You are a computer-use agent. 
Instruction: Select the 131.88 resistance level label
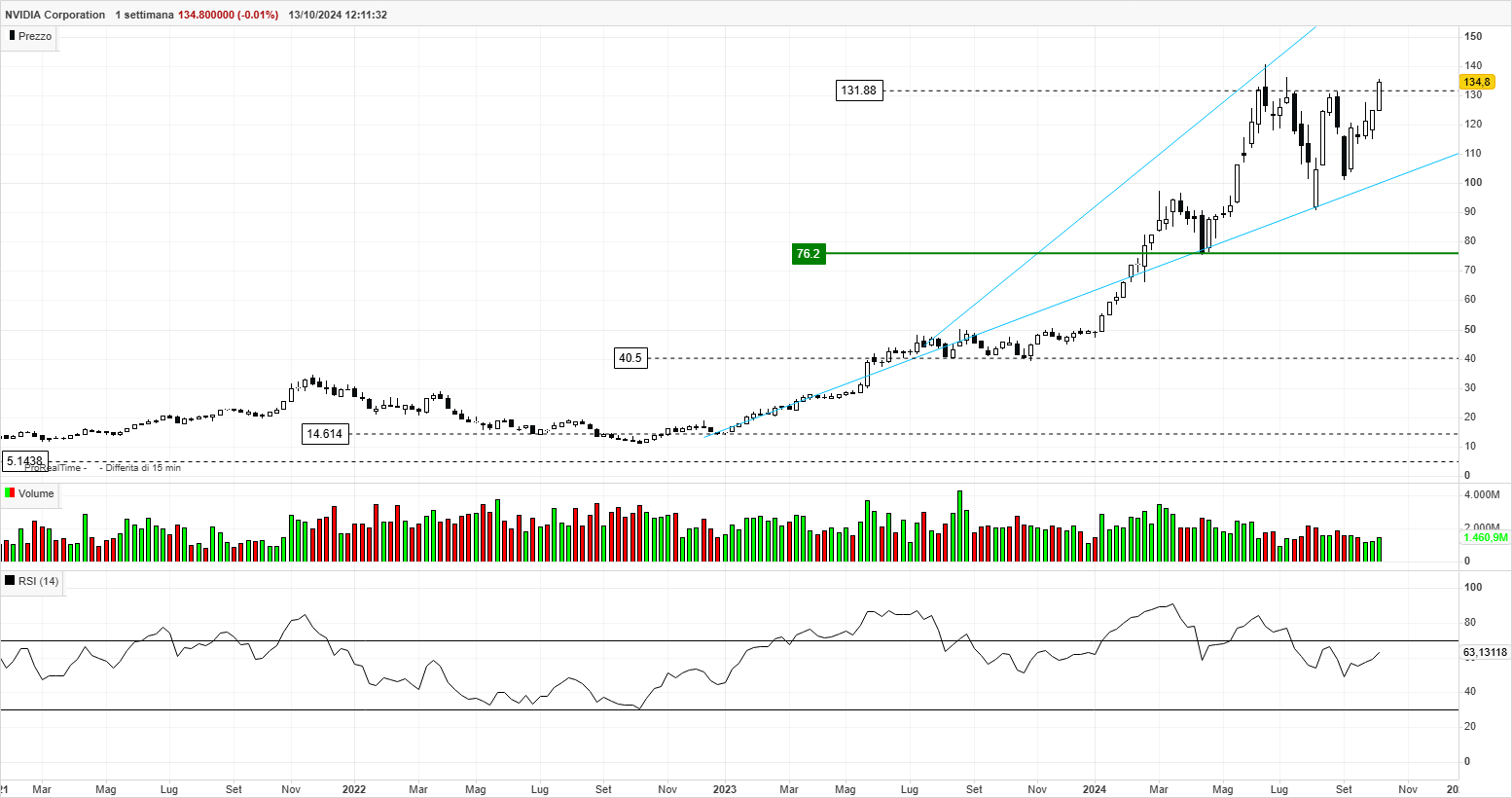[858, 91]
